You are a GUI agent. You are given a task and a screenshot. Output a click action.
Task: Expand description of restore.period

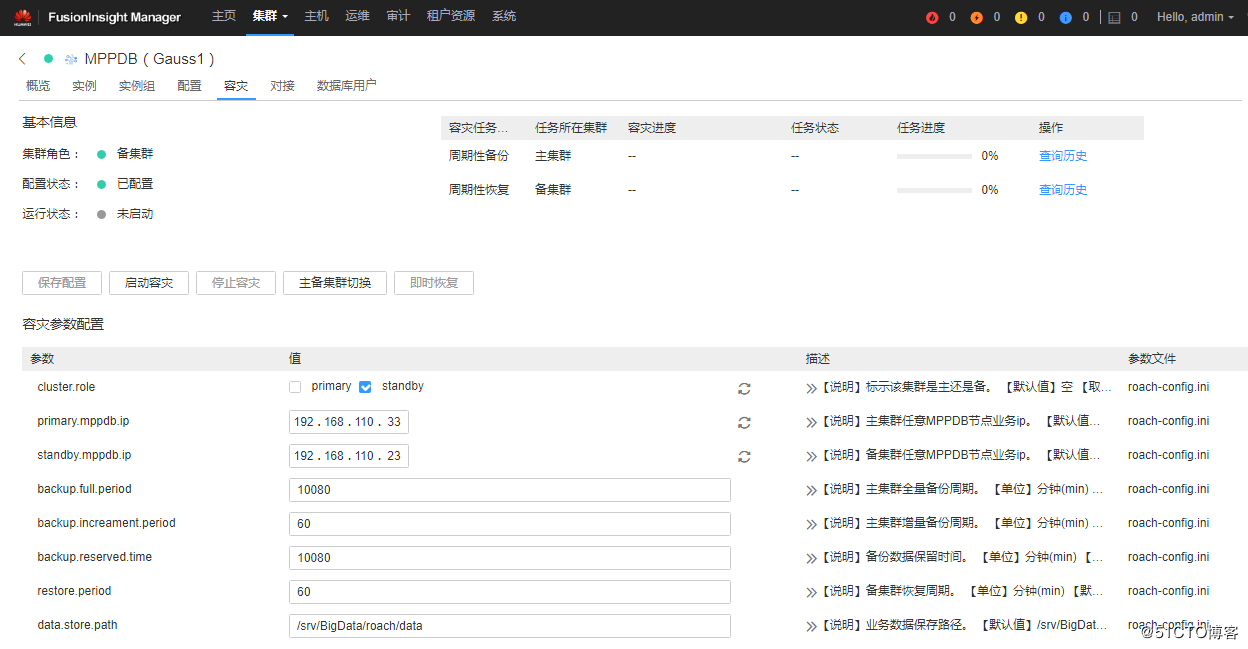point(812,592)
